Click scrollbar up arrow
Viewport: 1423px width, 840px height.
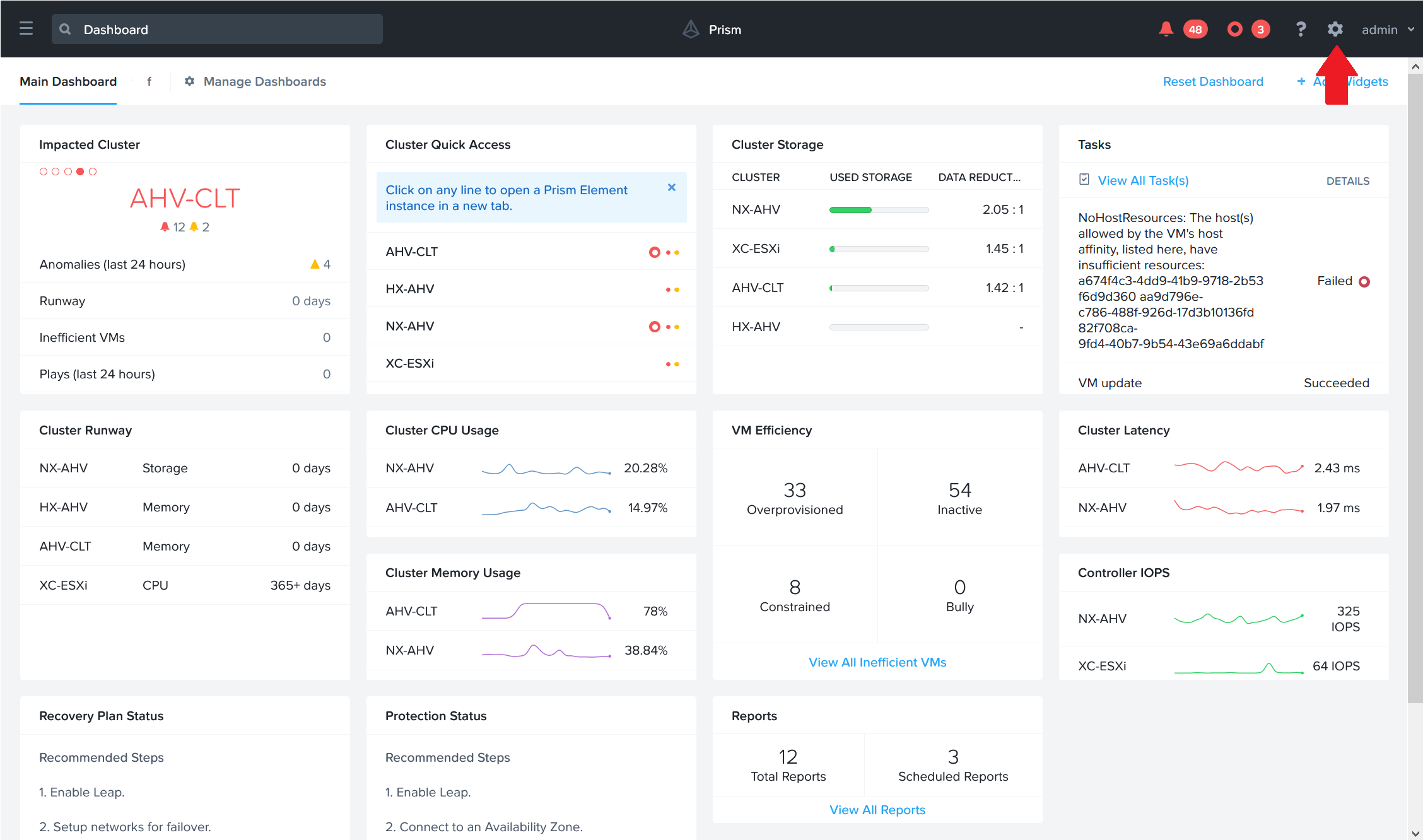(1415, 66)
